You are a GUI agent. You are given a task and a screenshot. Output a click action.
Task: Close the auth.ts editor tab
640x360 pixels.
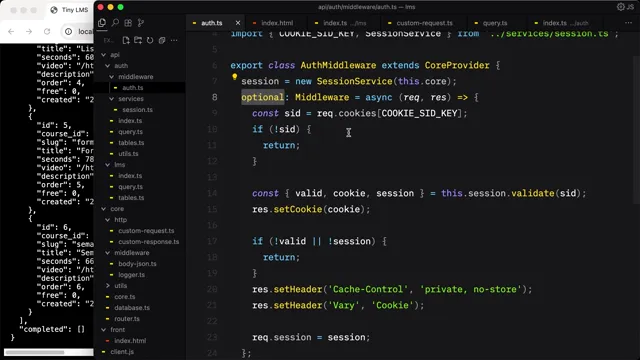[238, 23]
